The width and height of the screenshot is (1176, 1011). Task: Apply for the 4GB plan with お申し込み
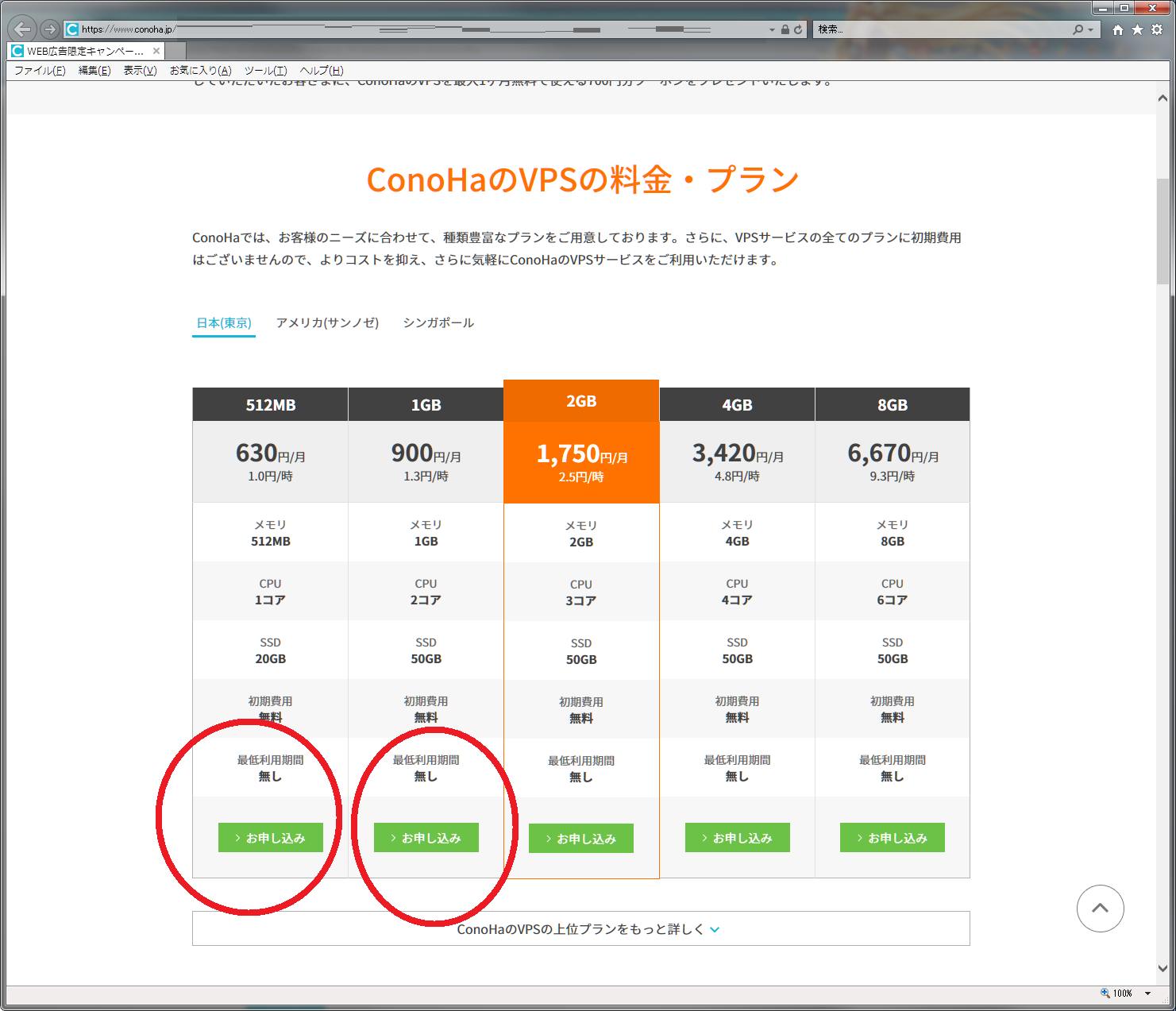pos(738,838)
